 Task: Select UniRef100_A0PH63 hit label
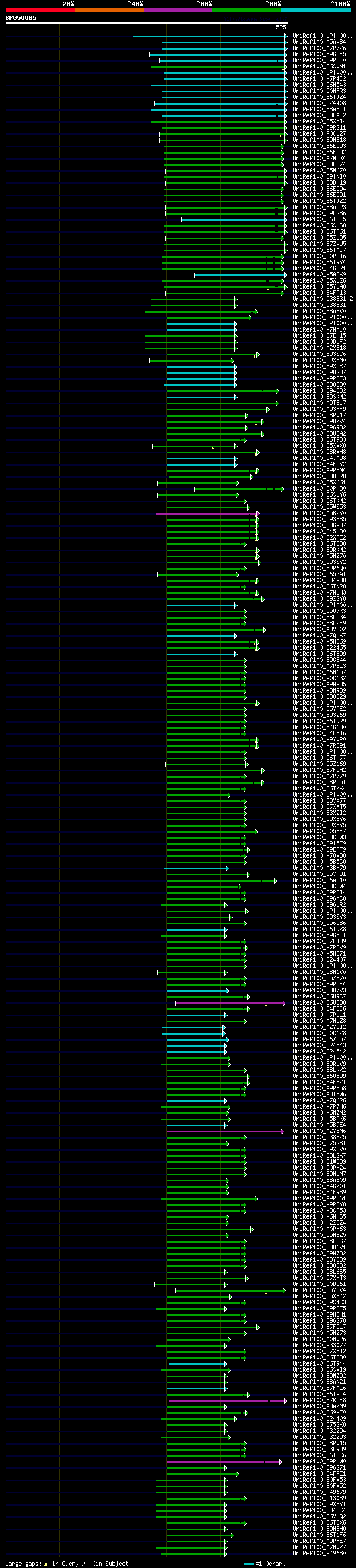tap(319, 1229)
